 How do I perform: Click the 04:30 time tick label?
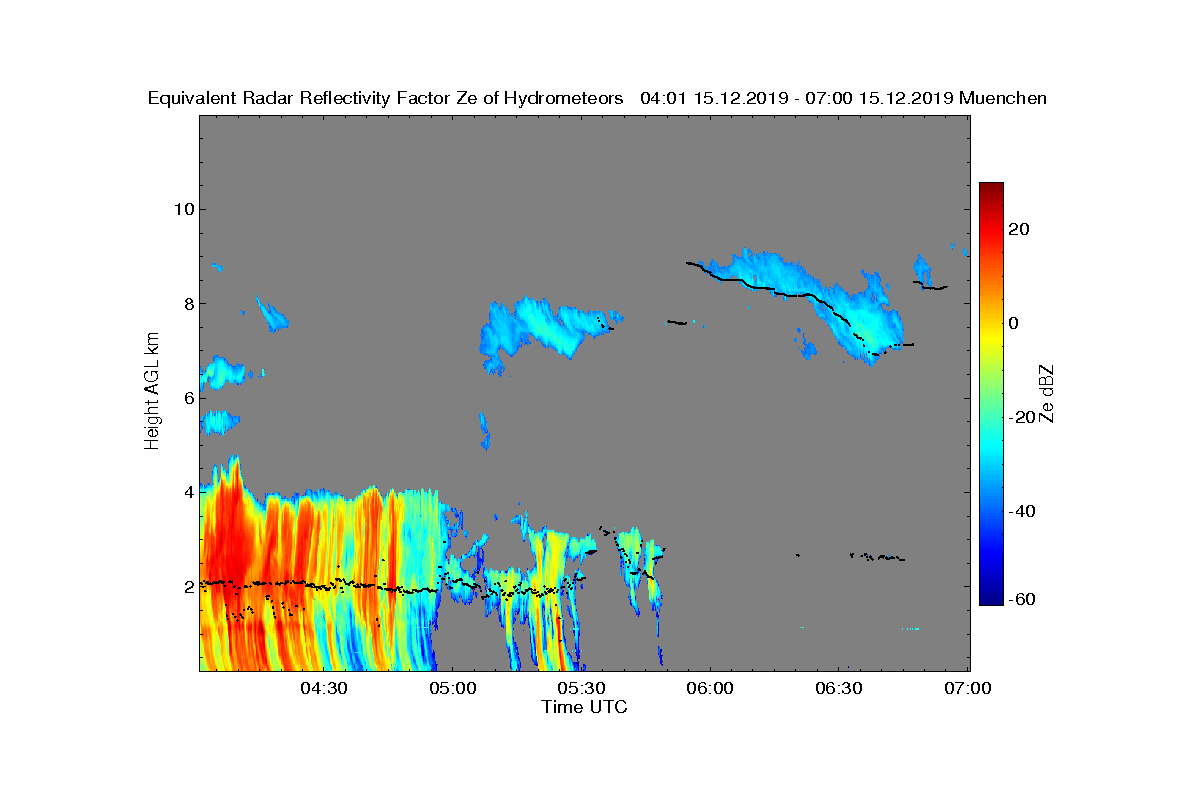(324, 689)
